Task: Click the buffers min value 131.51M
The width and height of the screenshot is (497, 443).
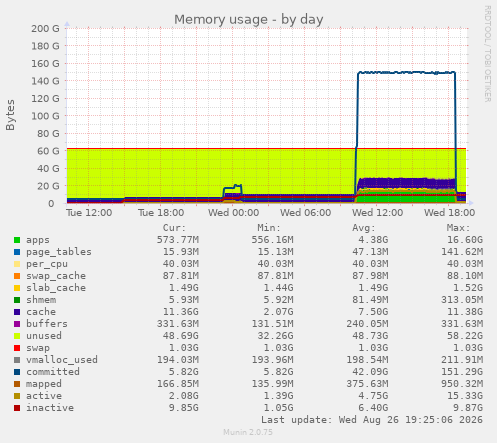Action: coord(272,324)
